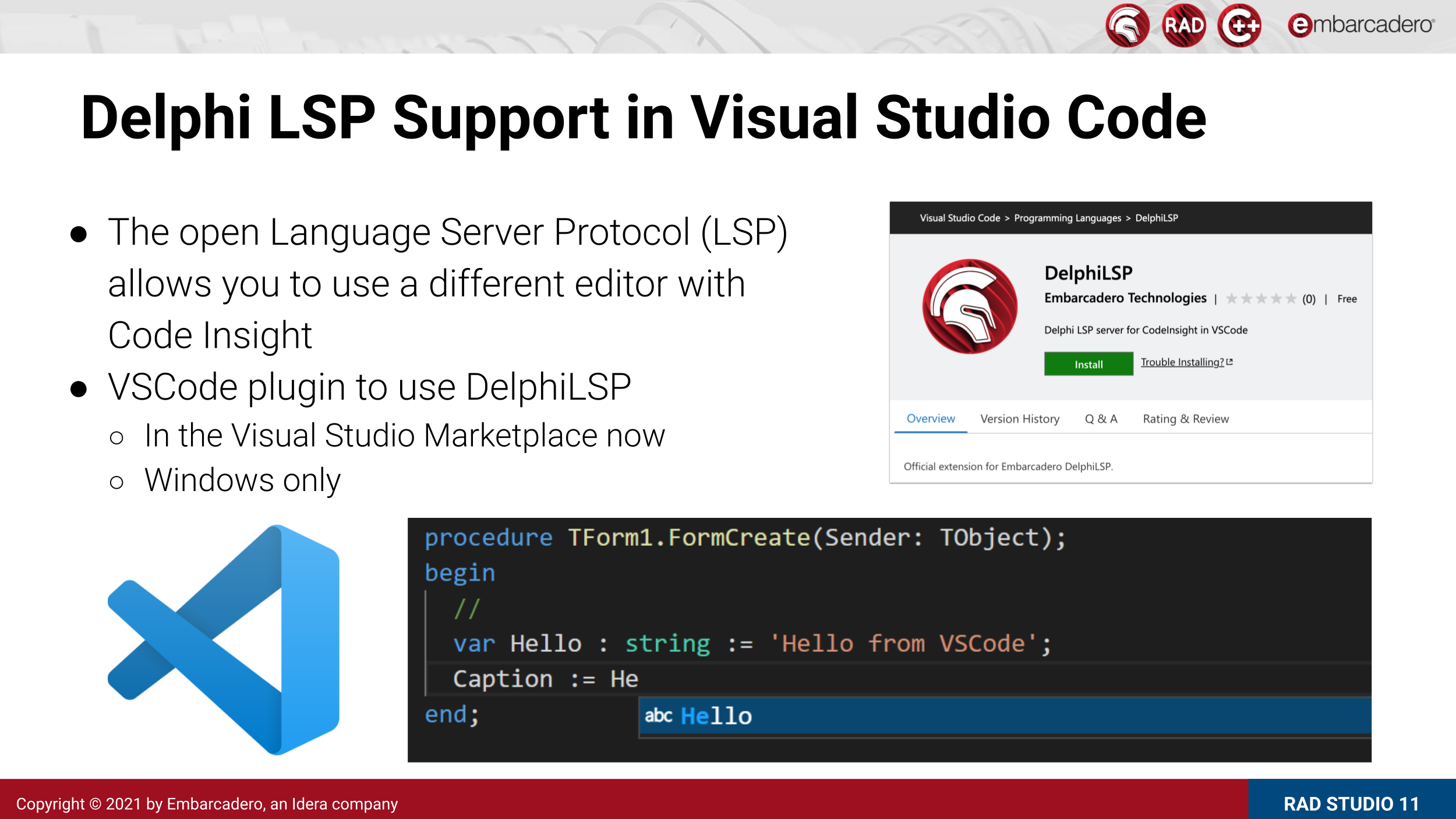This screenshot has height=819, width=1456.
Task: Click the red RAD Studio logo
Action: [x=1183, y=26]
